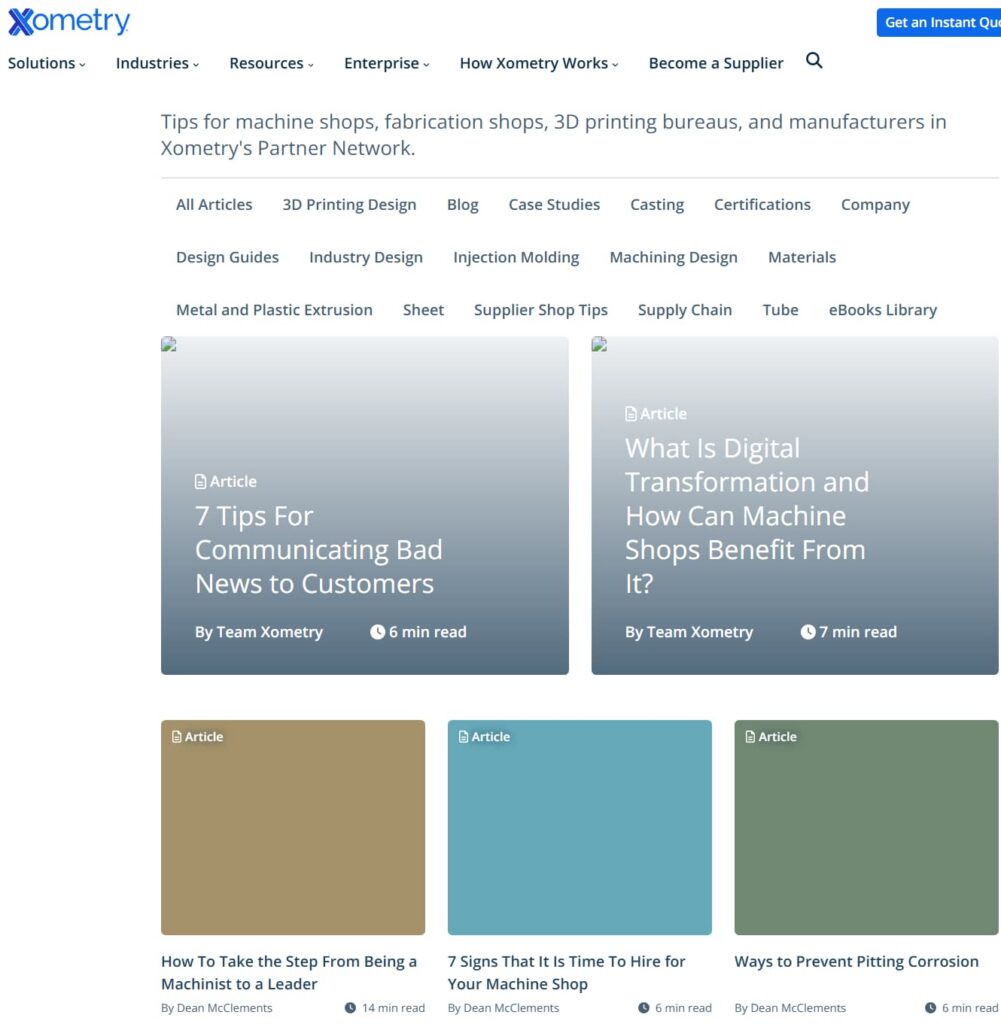The width and height of the screenshot is (1001, 1024).
Task: Open the site search magnifier icon
Action: [x=814, y=61]
